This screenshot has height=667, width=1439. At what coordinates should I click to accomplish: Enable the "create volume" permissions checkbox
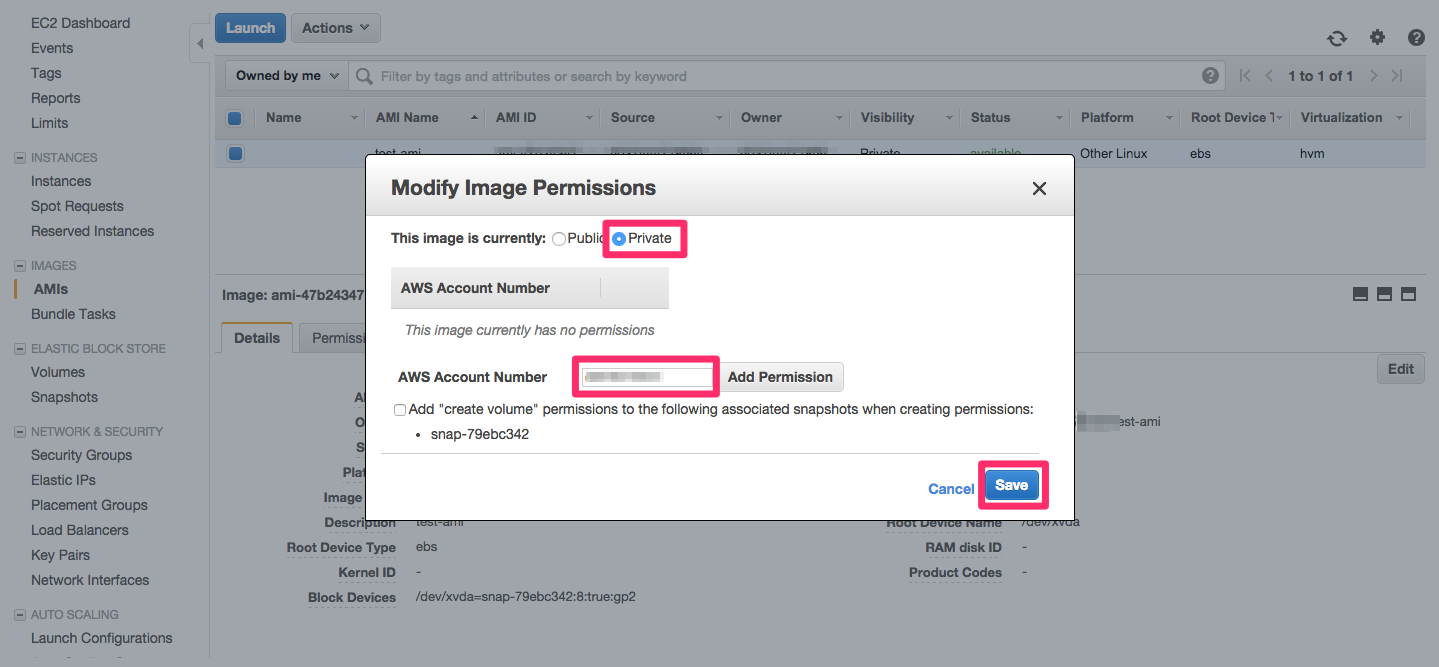400,409
